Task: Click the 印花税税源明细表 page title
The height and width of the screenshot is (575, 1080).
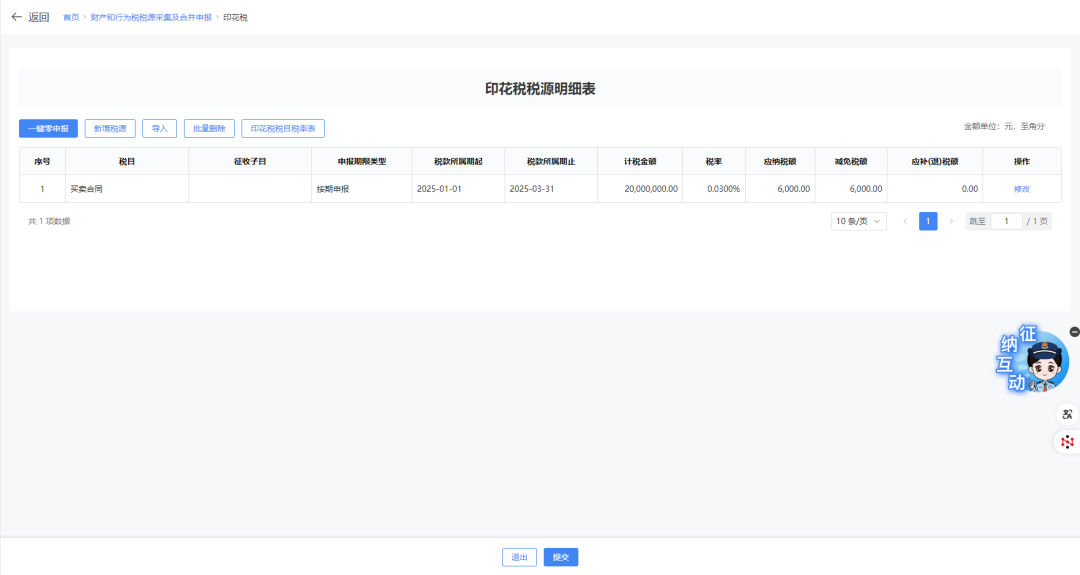Action: click(x=540, y=89)
